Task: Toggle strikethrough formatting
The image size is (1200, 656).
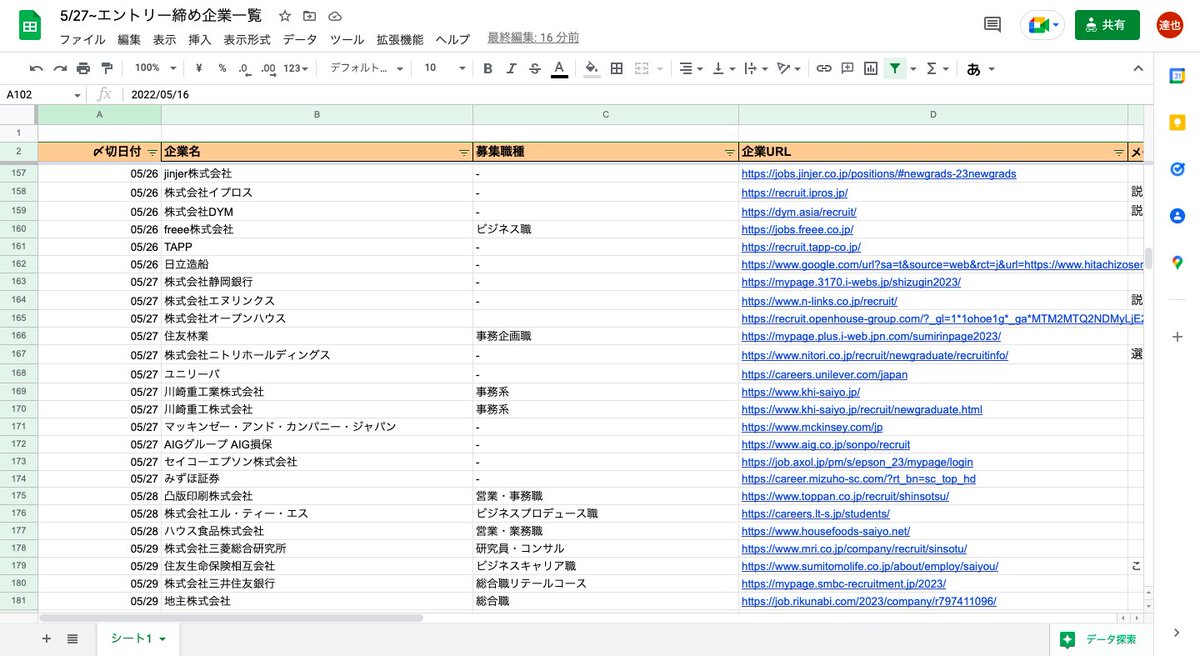Action: tap(535, 68)
